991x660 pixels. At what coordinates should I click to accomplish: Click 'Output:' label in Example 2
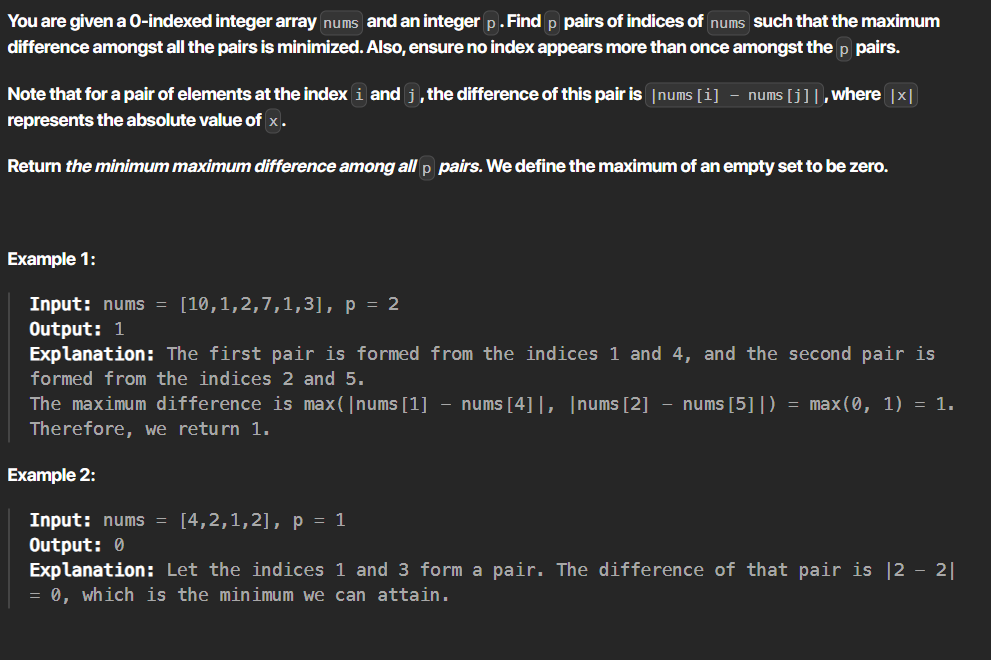[x=66, y=545]
